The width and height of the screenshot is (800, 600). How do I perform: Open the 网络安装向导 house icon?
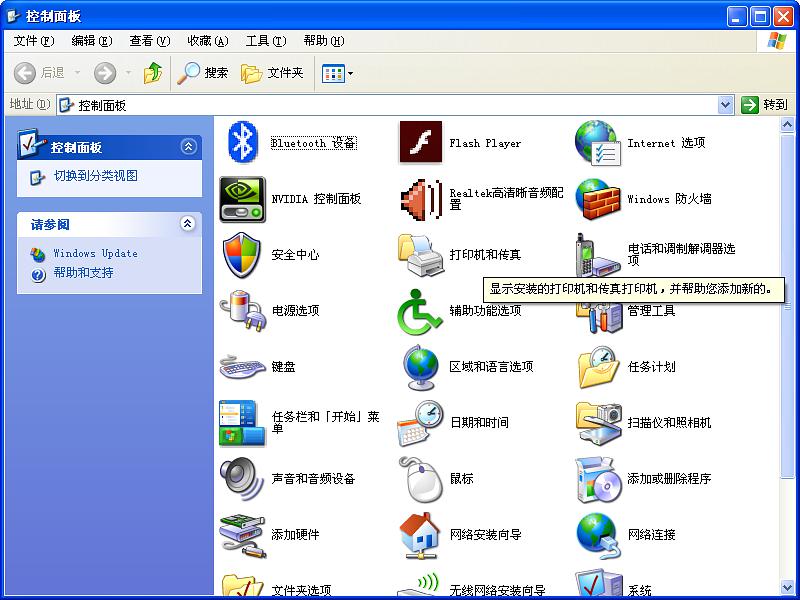(x=420, y=535)
